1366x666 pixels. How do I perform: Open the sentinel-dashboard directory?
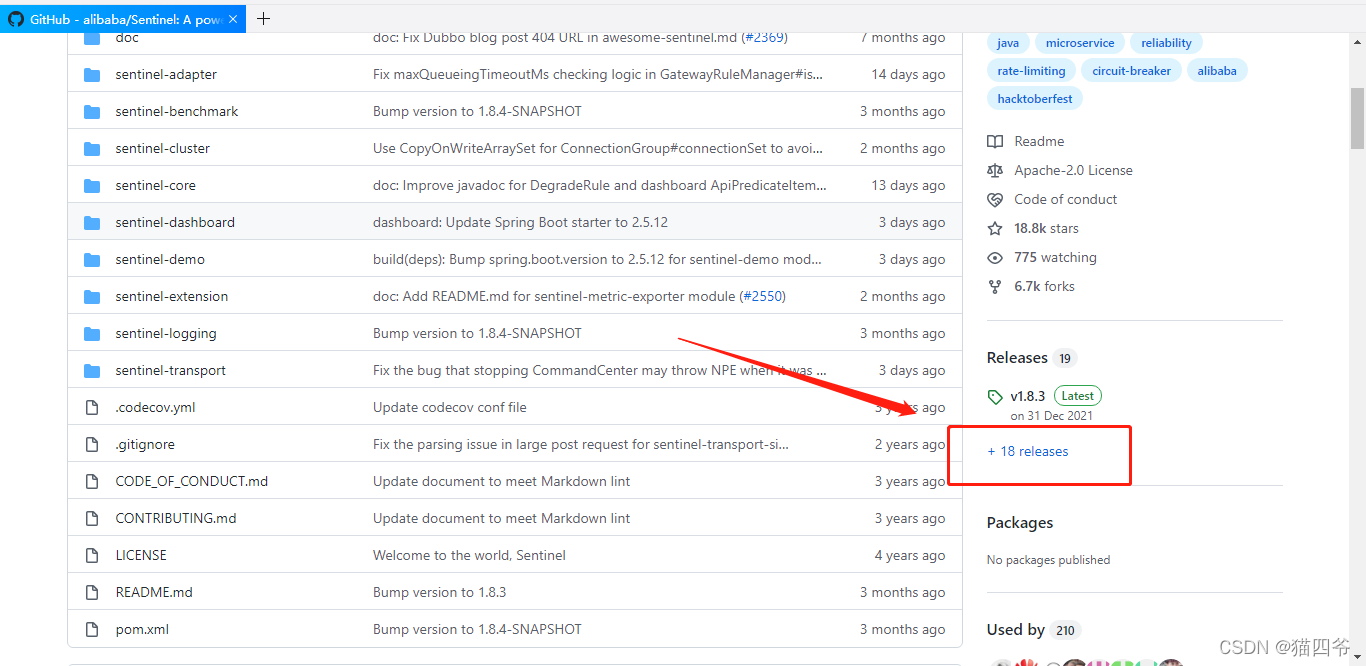tap(175, 223)
